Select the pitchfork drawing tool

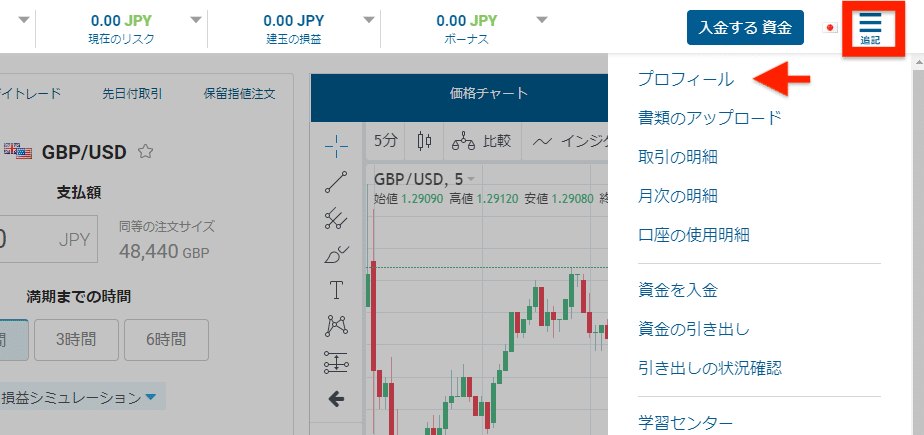[336, 218]
